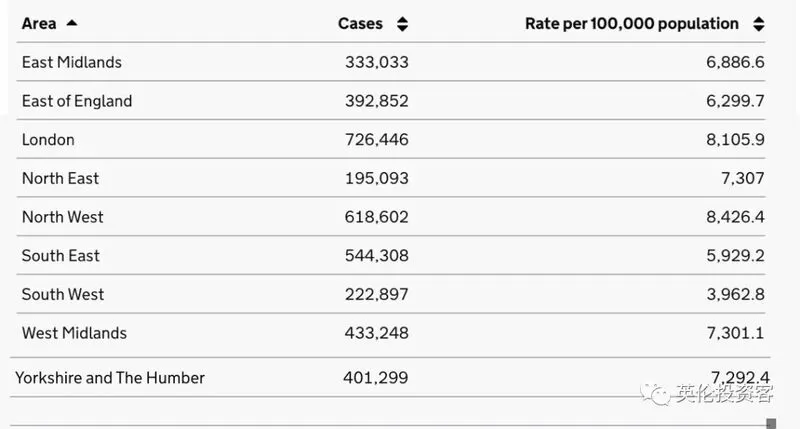
Task: Click London cases value 726,446
Action: click(x=377, y=139)
